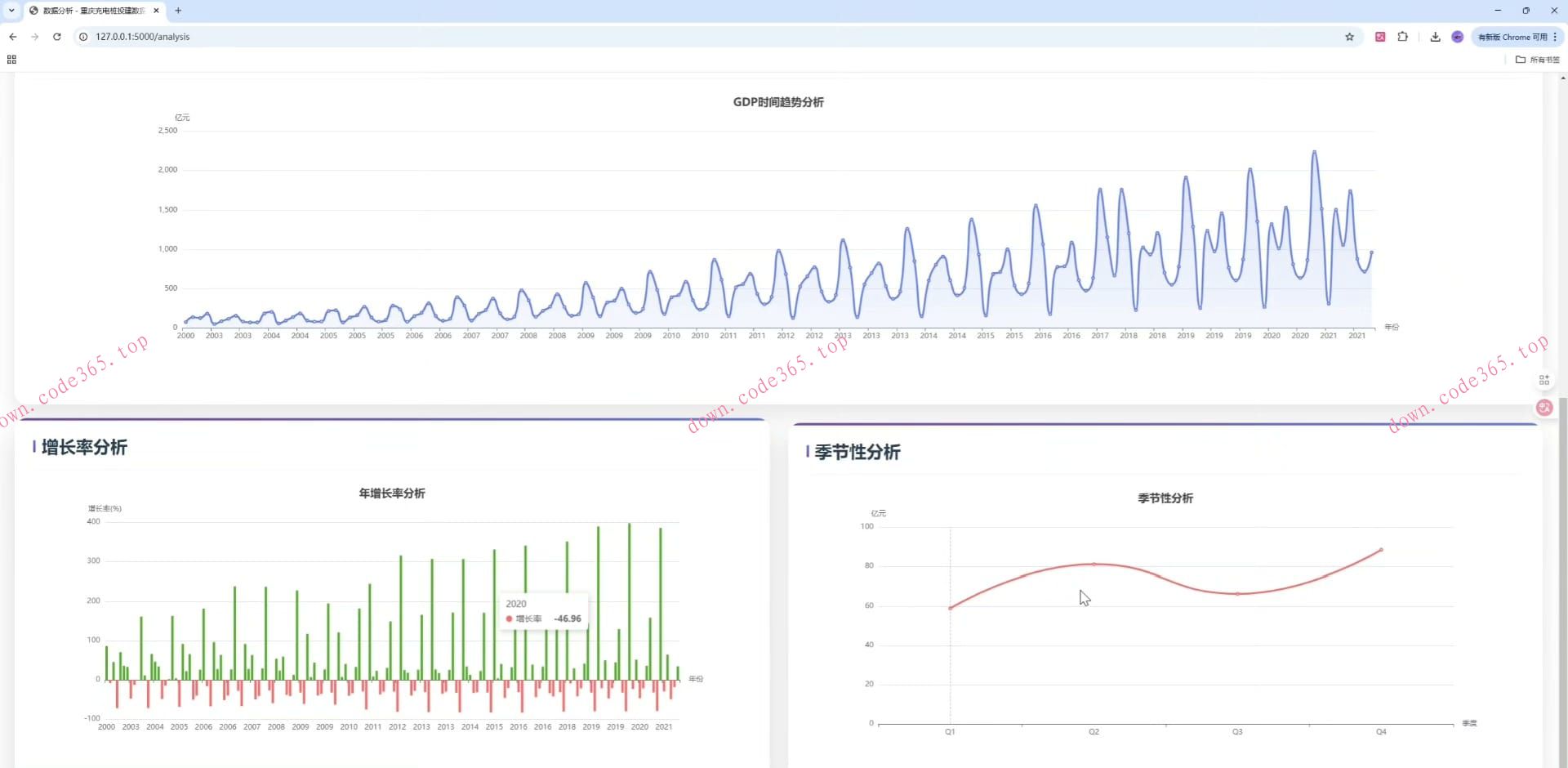Image resolution: width=1568 pixels, height=768 pixels.
Task: Open the 所有书签 bookmarks folder
Action: [x=1537, y=60]
